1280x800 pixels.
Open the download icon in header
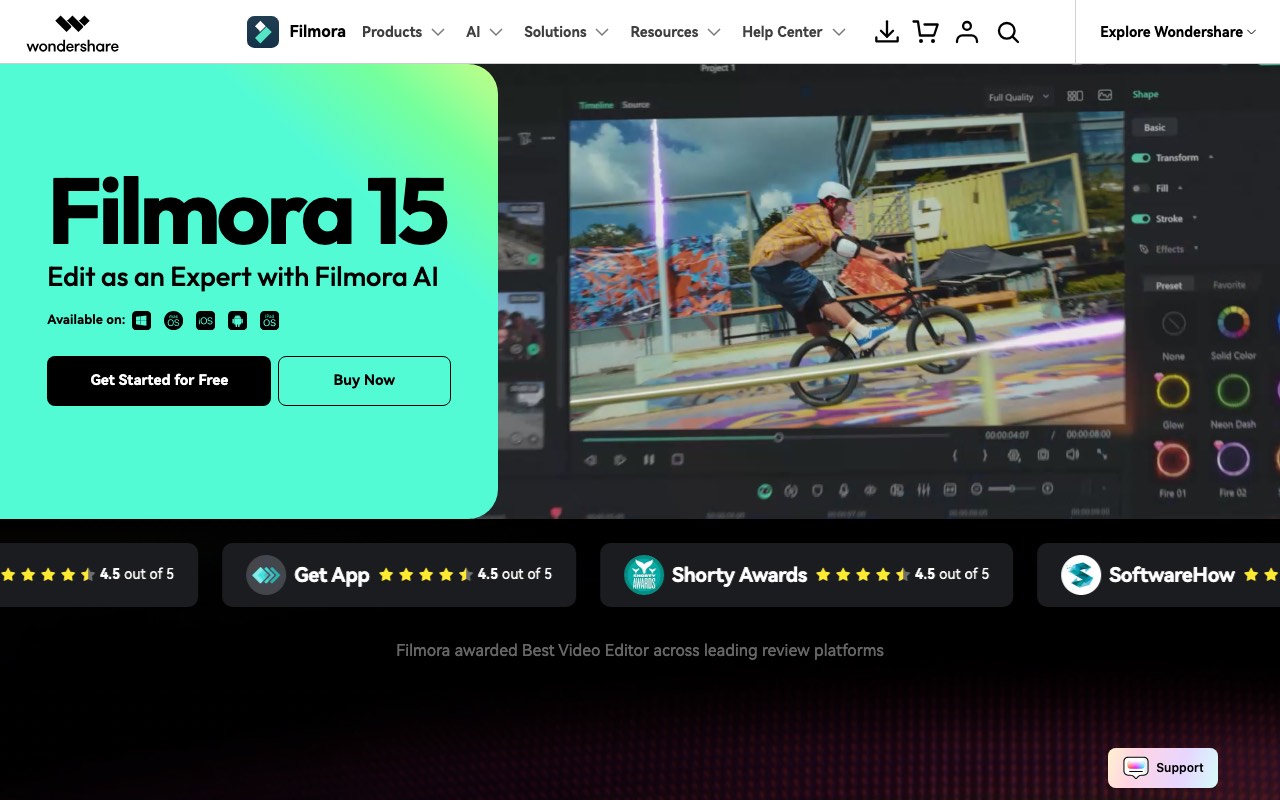click(887, 32)
